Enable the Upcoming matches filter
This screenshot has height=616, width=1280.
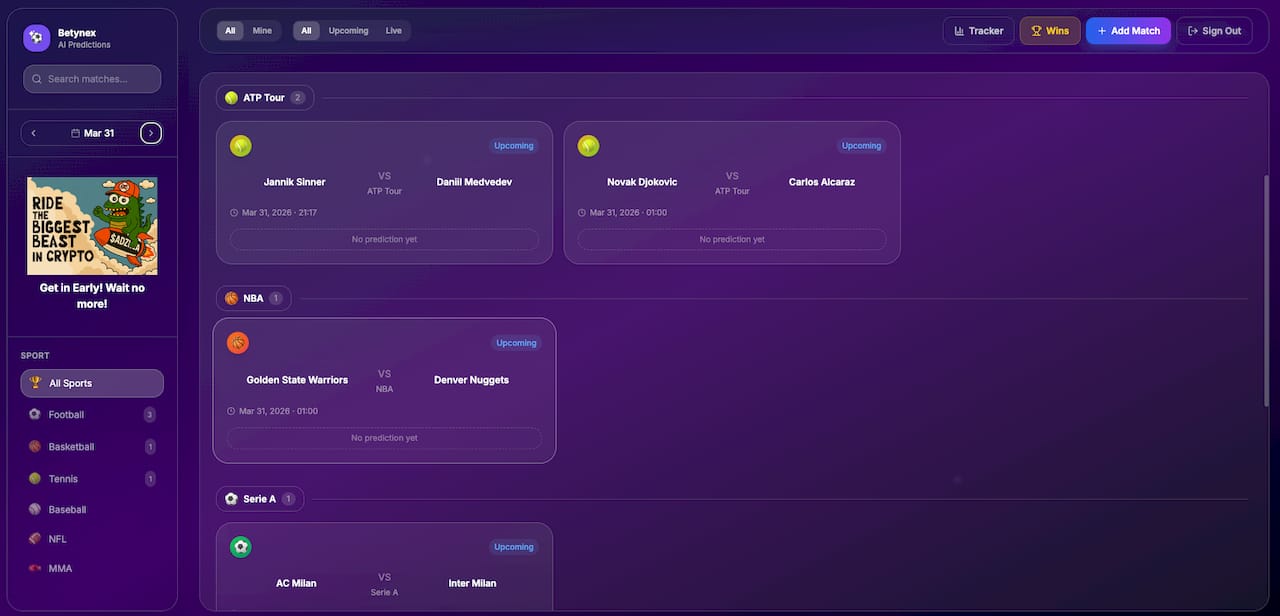[x=348, y=30]
